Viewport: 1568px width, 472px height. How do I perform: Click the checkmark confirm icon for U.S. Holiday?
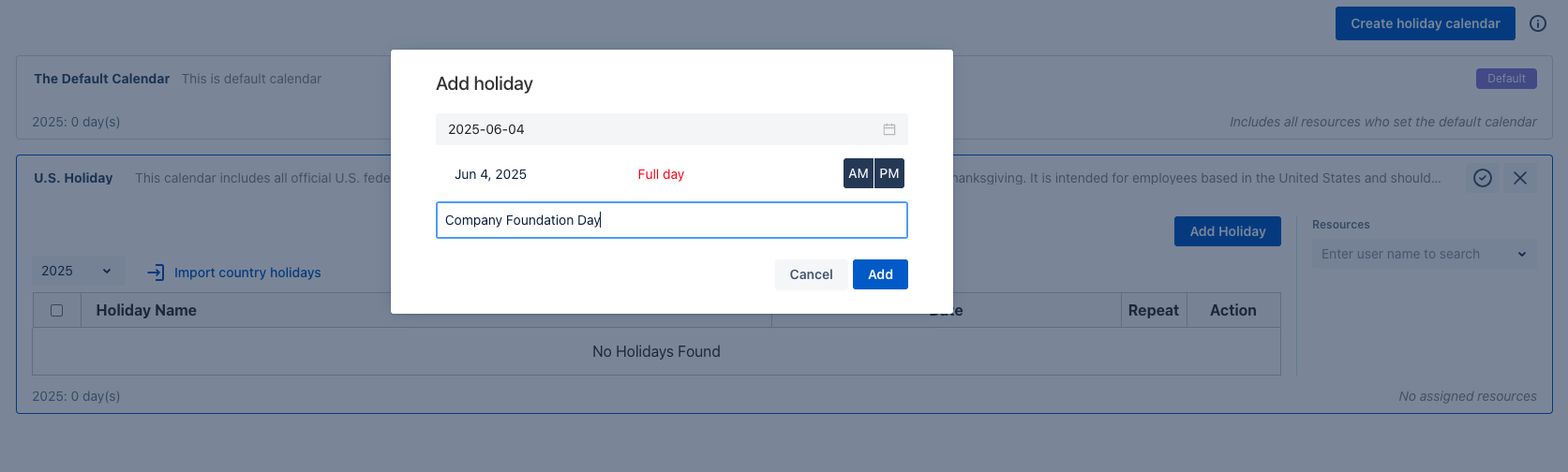click(x=1483, y=178)
